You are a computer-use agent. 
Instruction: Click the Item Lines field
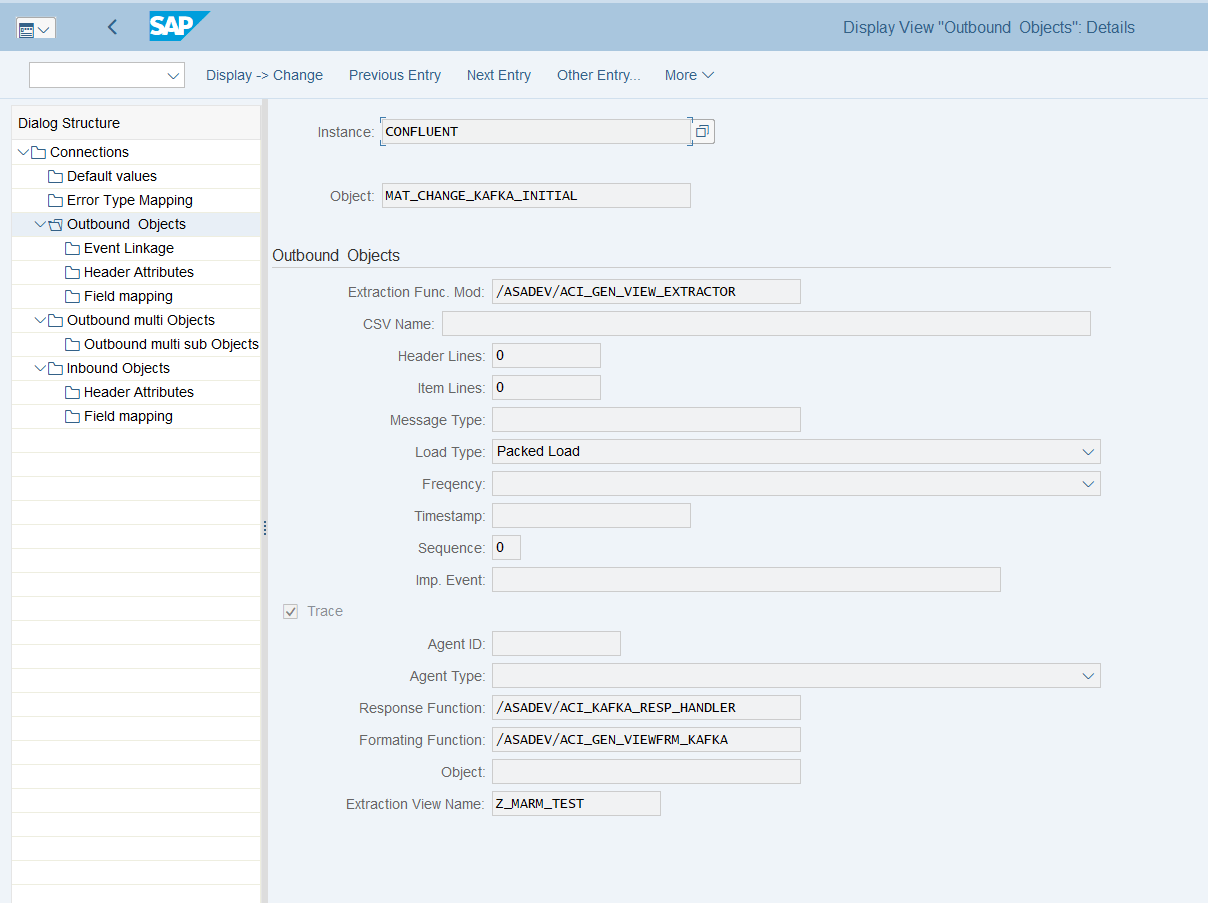click(546, 388)
